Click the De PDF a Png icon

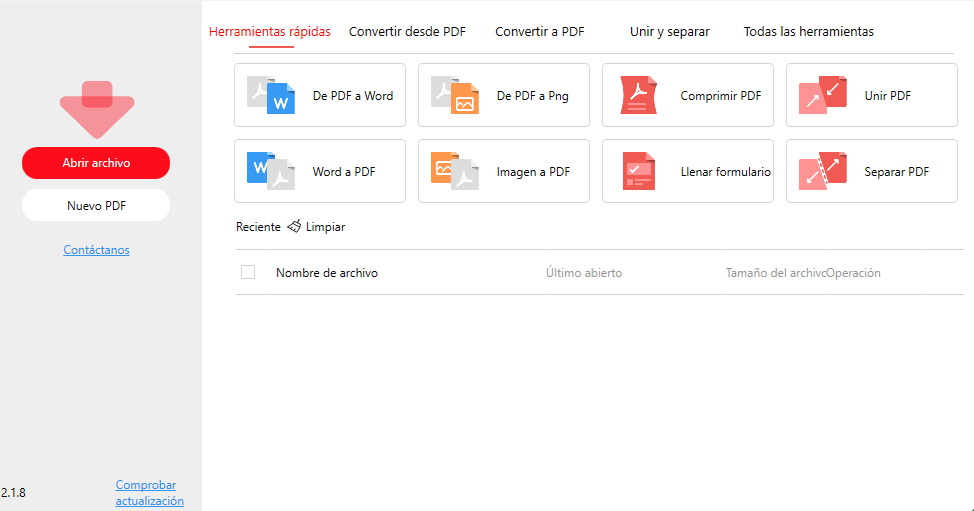tap(455, 95)
